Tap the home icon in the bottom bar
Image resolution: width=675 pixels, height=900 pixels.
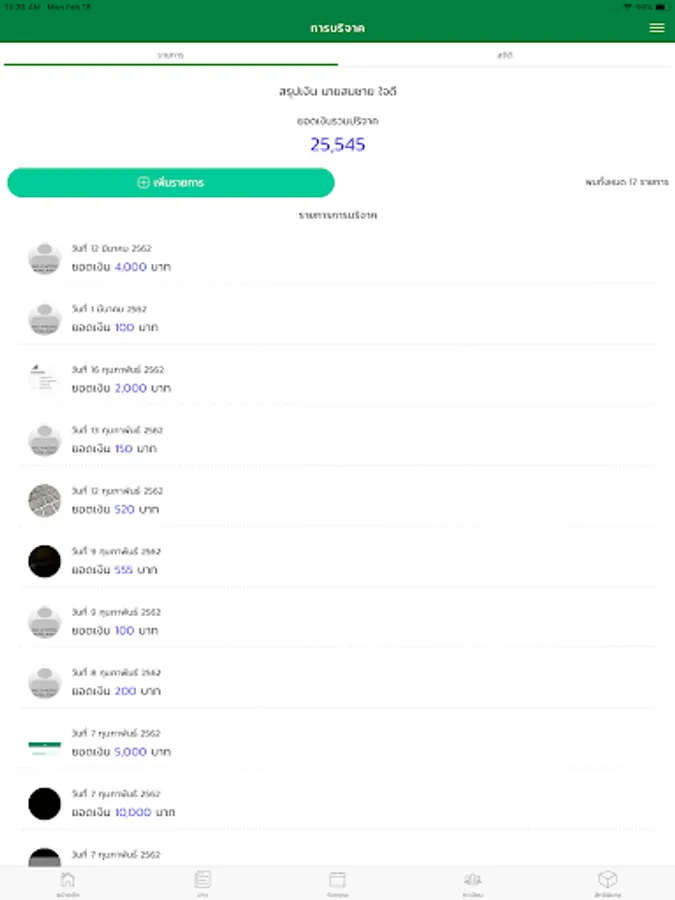67,880
